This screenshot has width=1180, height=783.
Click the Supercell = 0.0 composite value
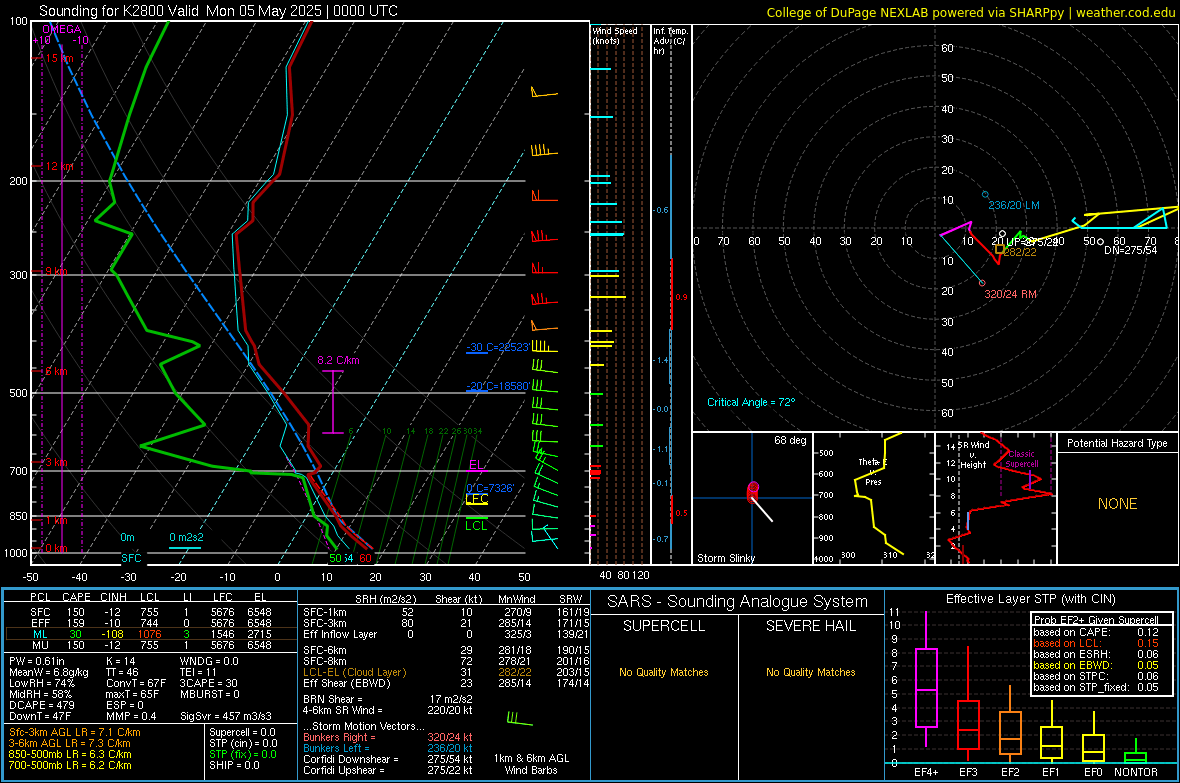242,733
